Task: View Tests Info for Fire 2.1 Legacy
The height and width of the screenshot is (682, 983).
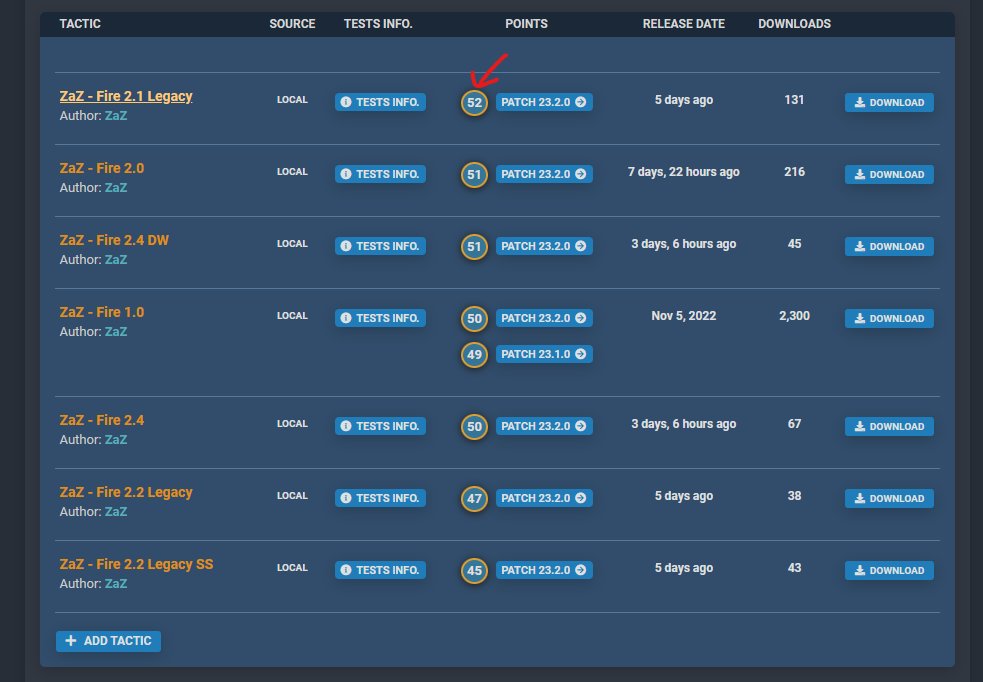Action: pos(380,102)
